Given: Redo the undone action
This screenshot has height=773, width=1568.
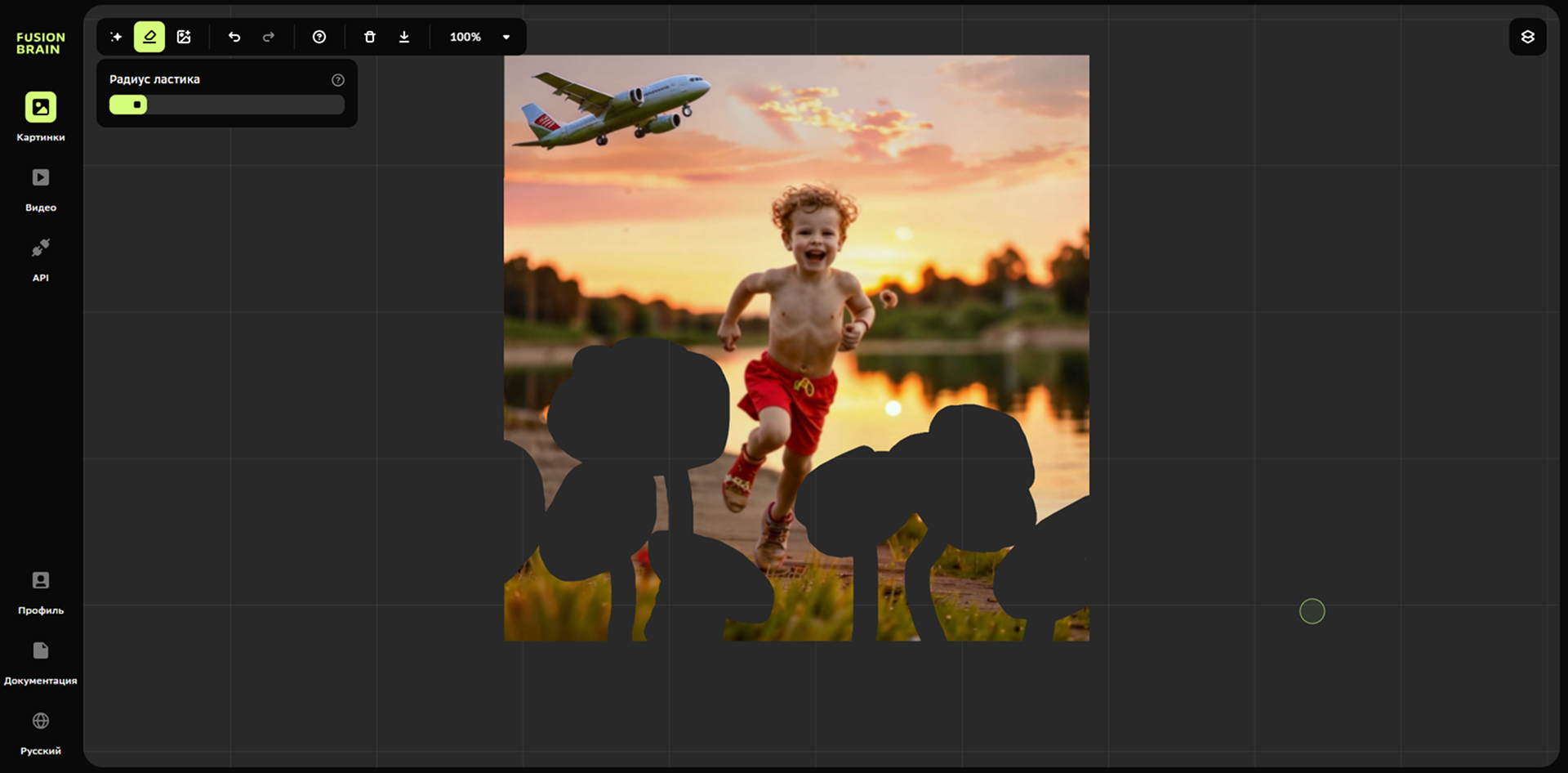Looking at the screenshot, I should 269,37.
